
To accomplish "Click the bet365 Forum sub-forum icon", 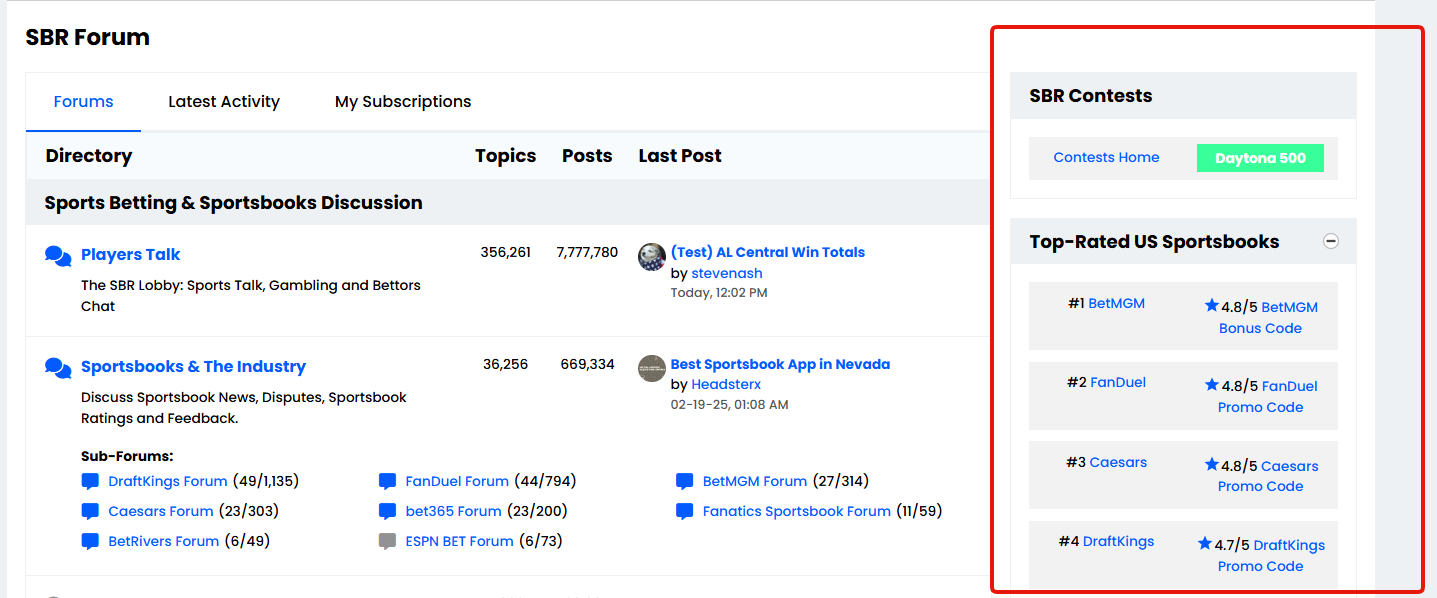I will pyautogui.click(x=388, y=511).
